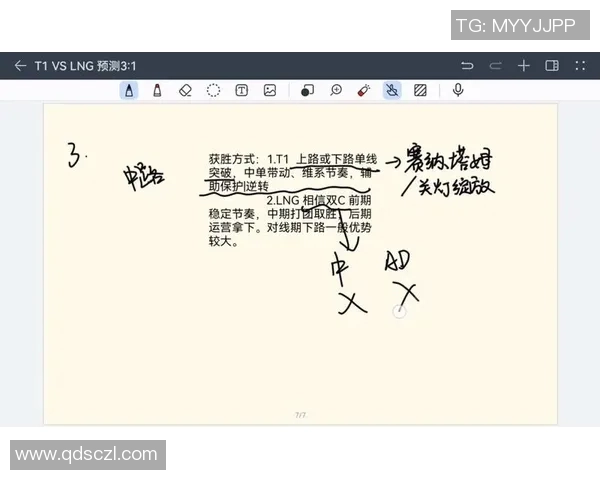Insert an image with the picture tool
This screenshot has width=600, height=480.
270,91
